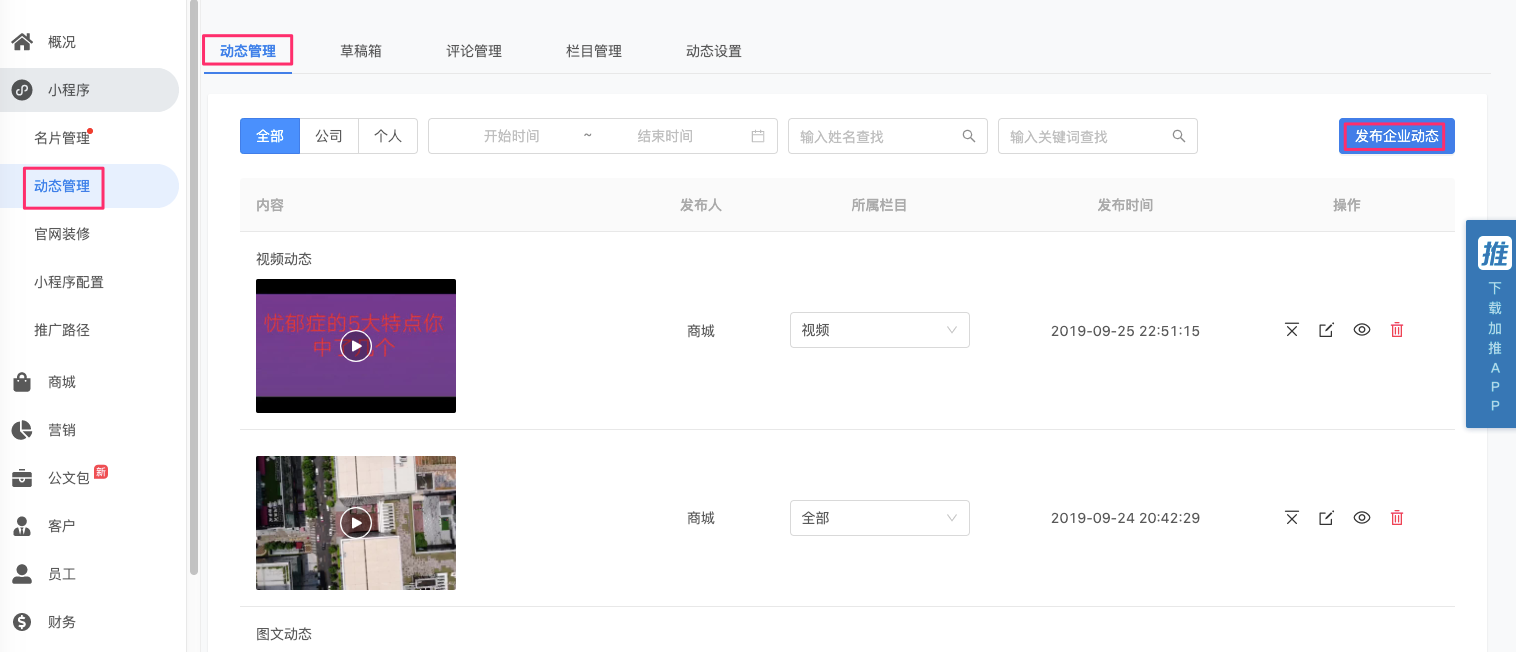Click the 2019-09-25 22:51:15 timestamp

tap(1125, 330)
